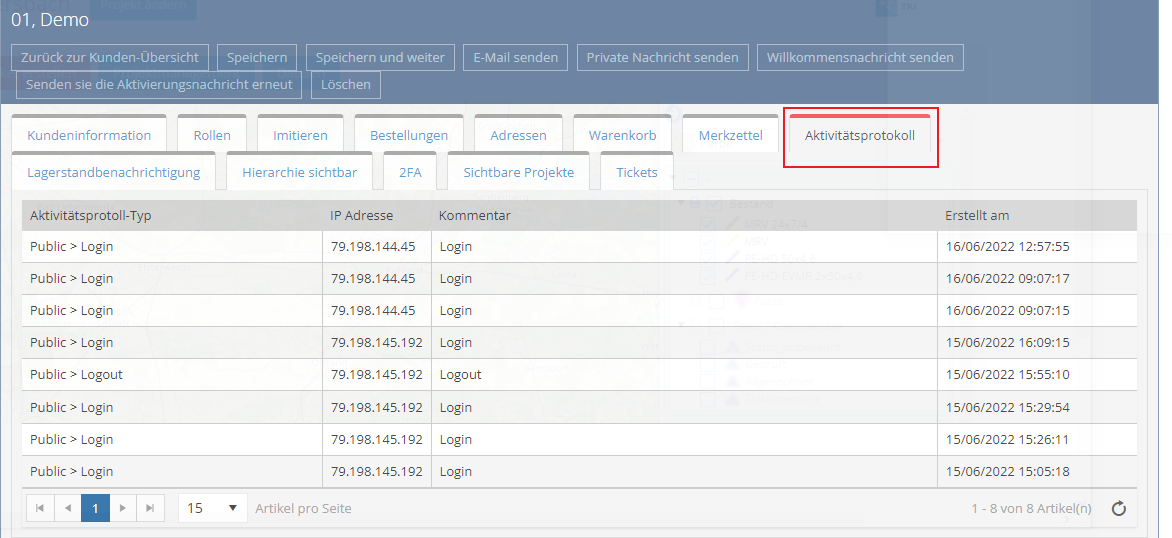Click Willkommensnachricht senden button

(860, 57)
